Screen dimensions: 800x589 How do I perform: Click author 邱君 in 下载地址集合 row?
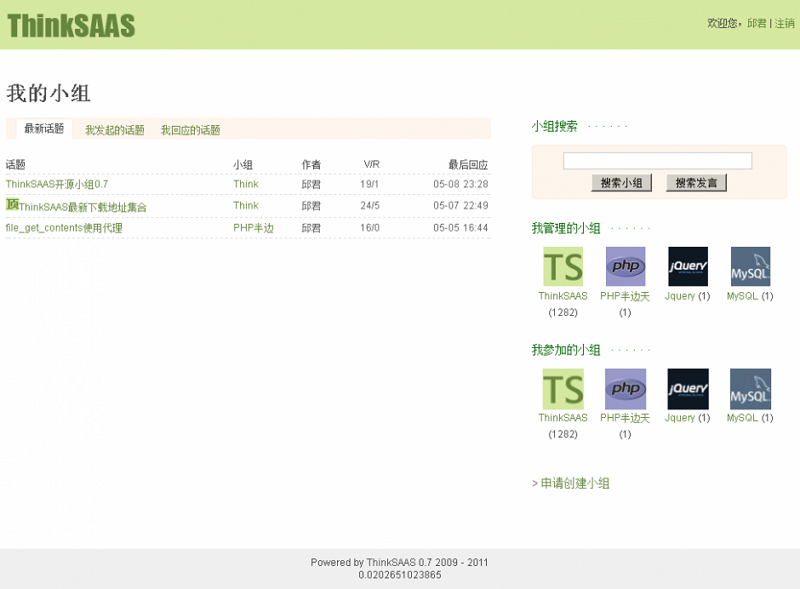coord(311,206)
